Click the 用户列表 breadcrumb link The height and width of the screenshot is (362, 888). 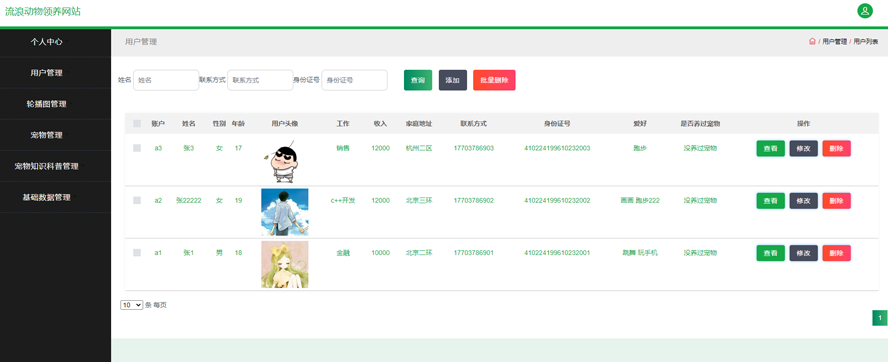point(866,41)
